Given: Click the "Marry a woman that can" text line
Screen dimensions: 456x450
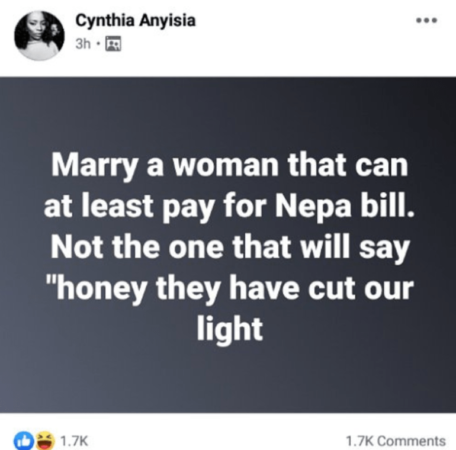Looking at the screenshot, I should (230, 166).
